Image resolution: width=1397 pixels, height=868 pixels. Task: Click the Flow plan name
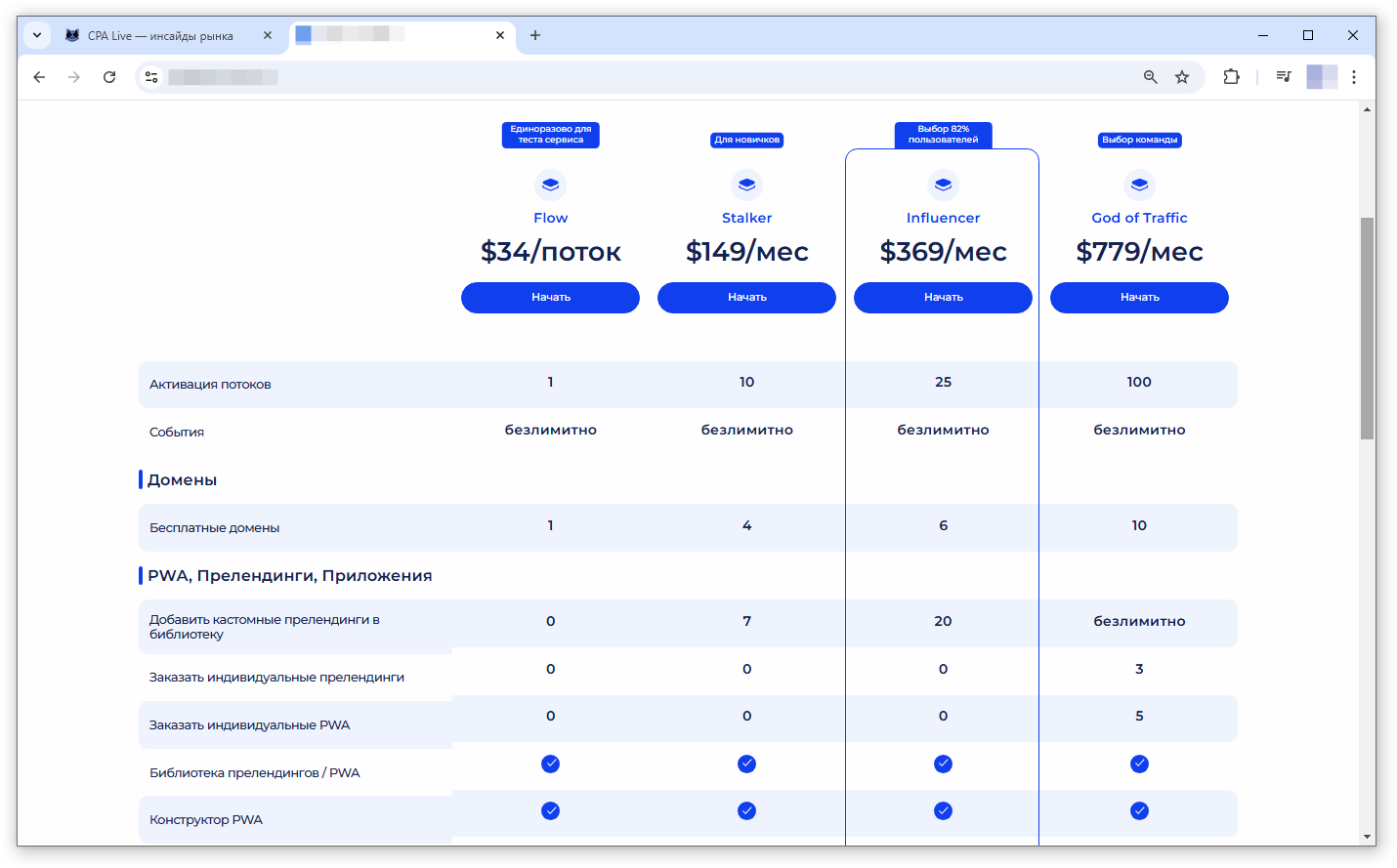coord(550,218)
